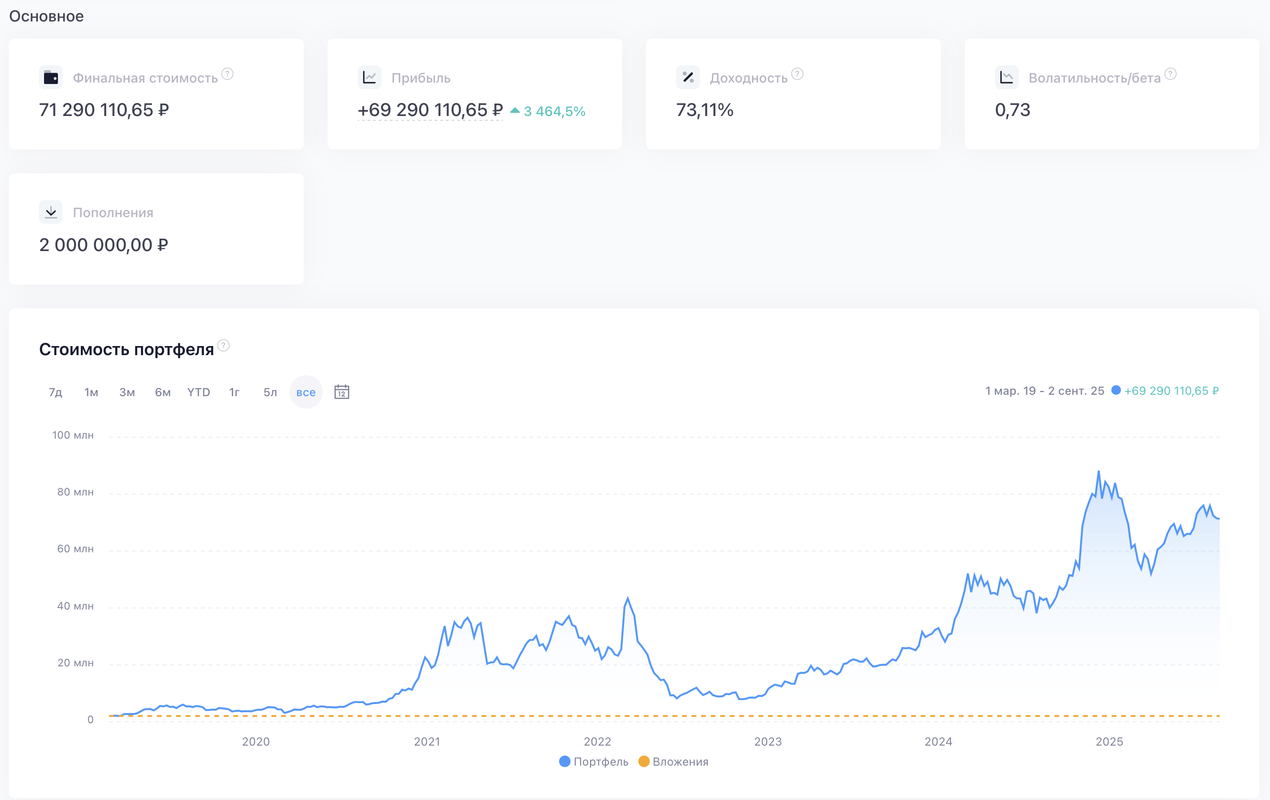The width and height of the screenshot is (1270, 800).
Task: Switch chart to YTD period
Action: coord(198,392)
